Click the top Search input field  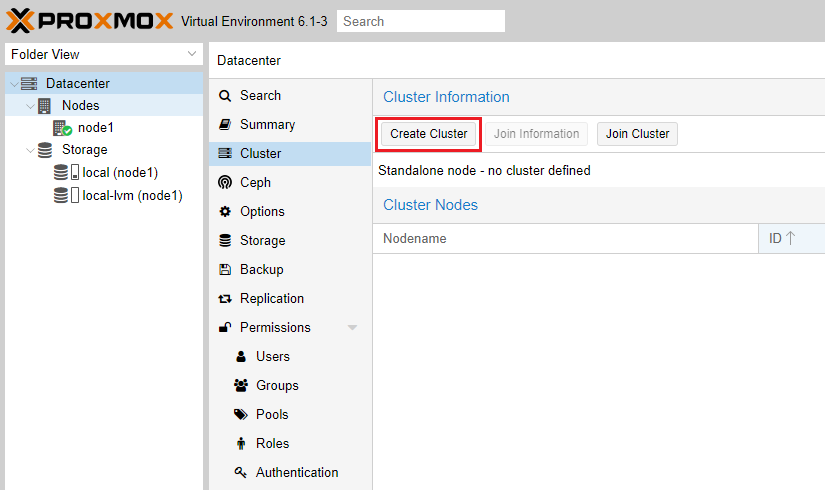[x=420, y=21]
